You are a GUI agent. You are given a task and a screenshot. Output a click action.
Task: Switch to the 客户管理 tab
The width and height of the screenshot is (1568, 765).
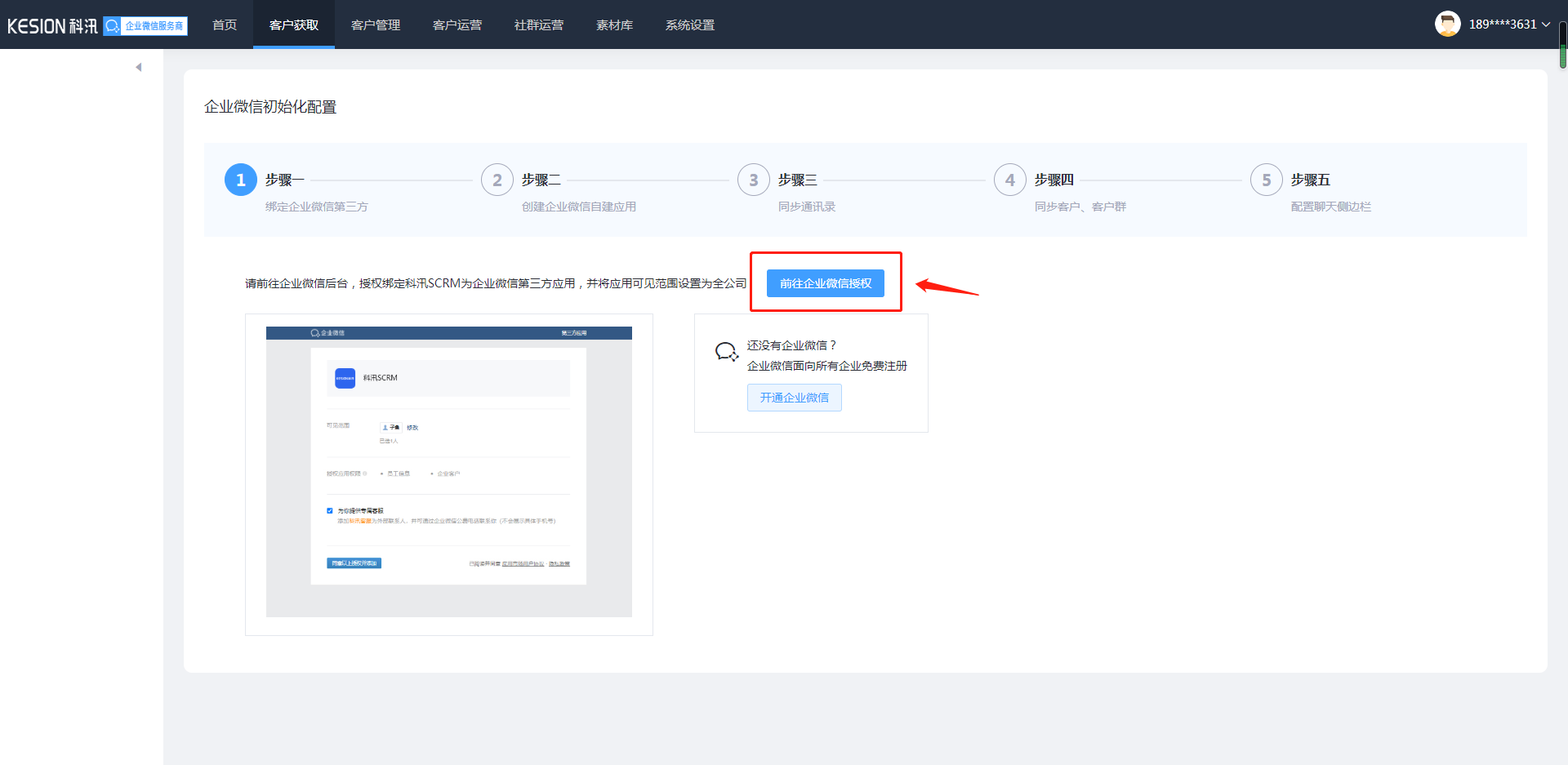click(x=375, y=24)
